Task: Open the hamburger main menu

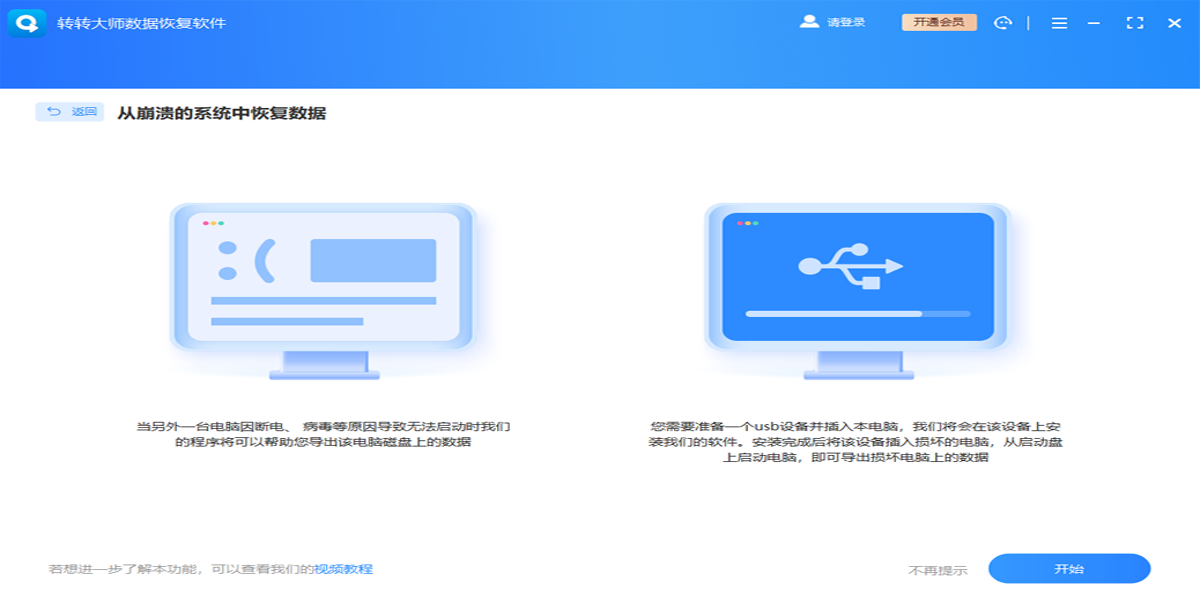Action: point(1059,23)
